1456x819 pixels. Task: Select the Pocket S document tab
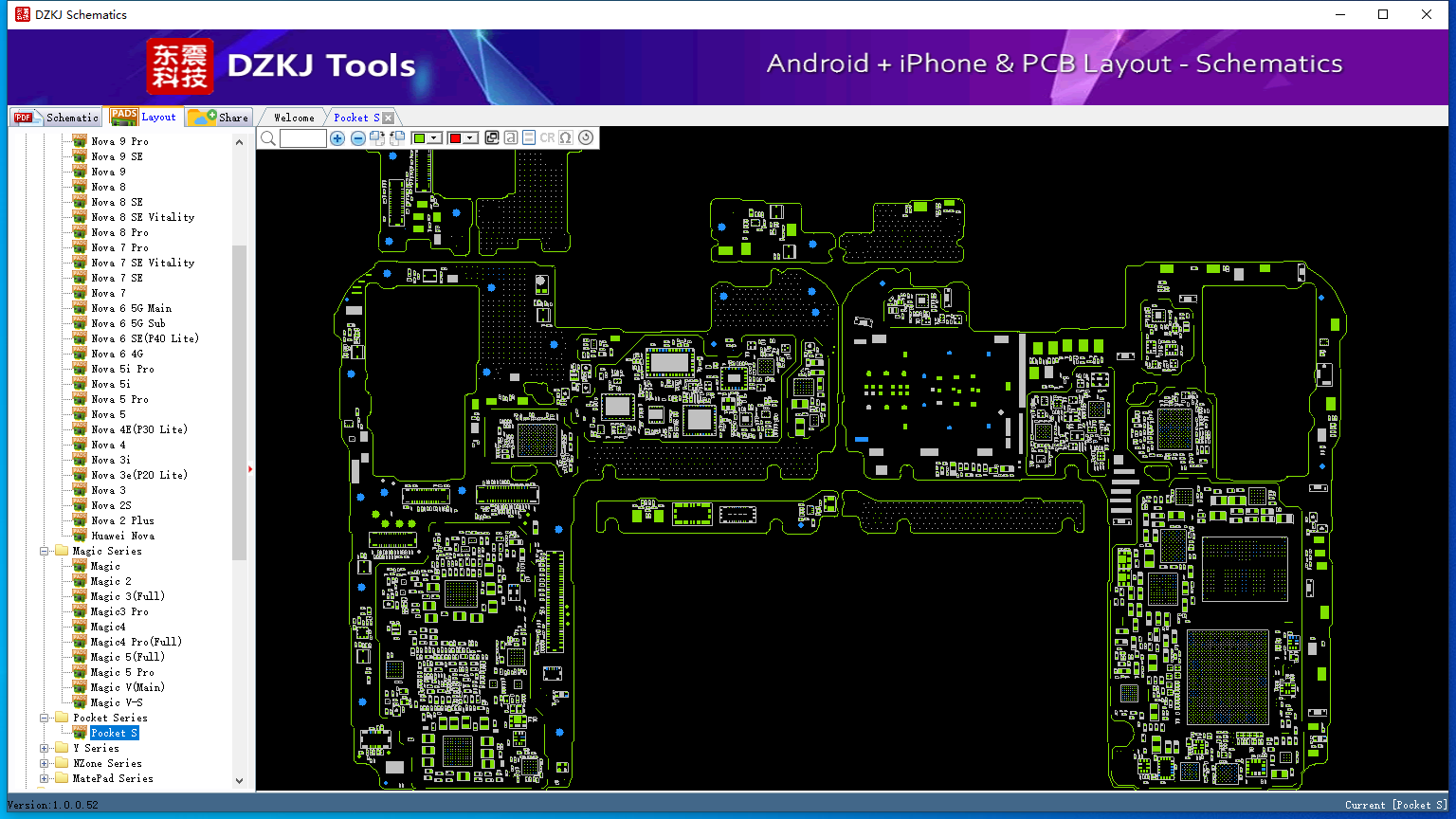pyautogui.click(x=356, y=118)
